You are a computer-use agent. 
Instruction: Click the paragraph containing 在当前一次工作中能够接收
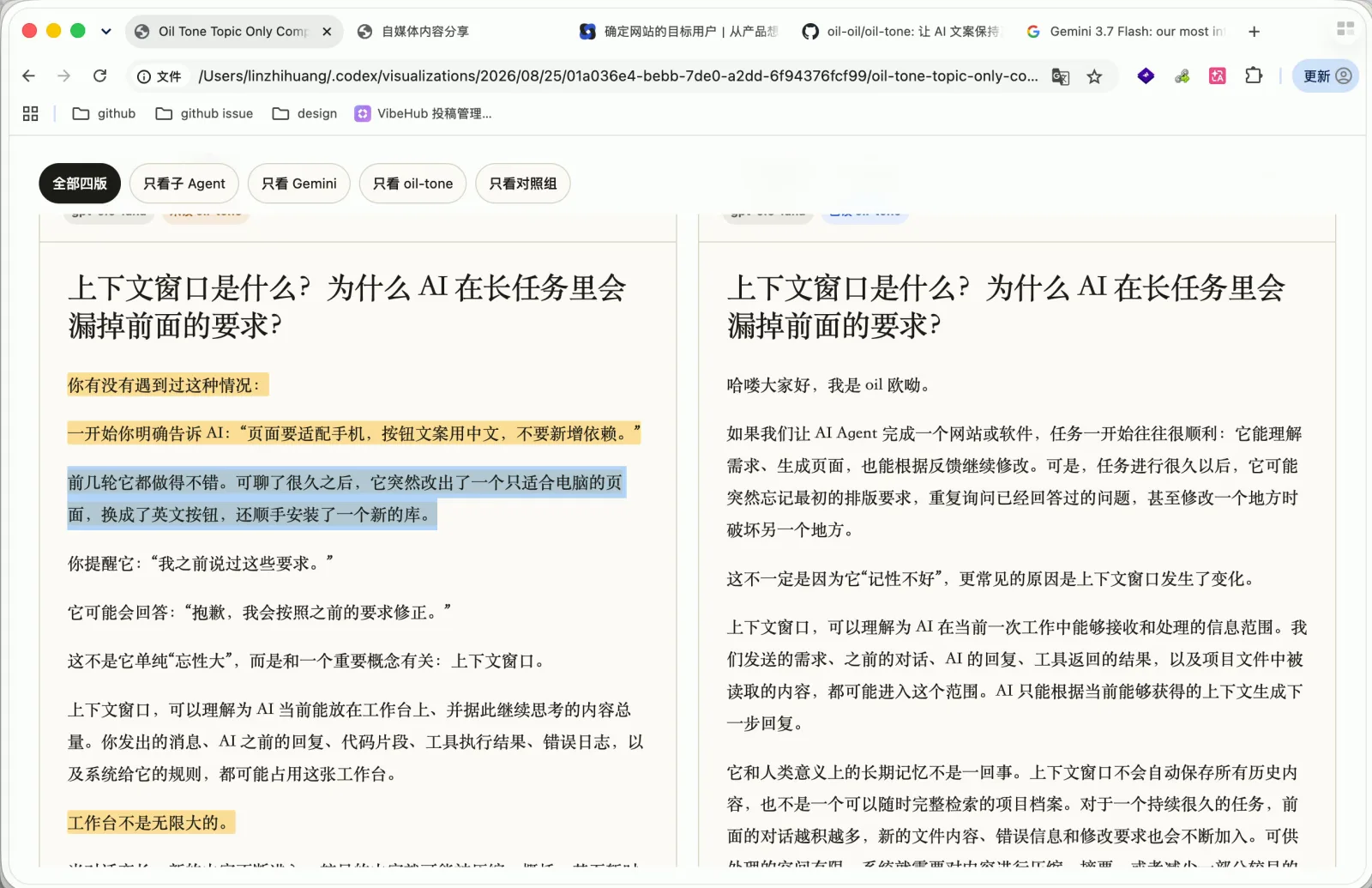[1017, 675]
